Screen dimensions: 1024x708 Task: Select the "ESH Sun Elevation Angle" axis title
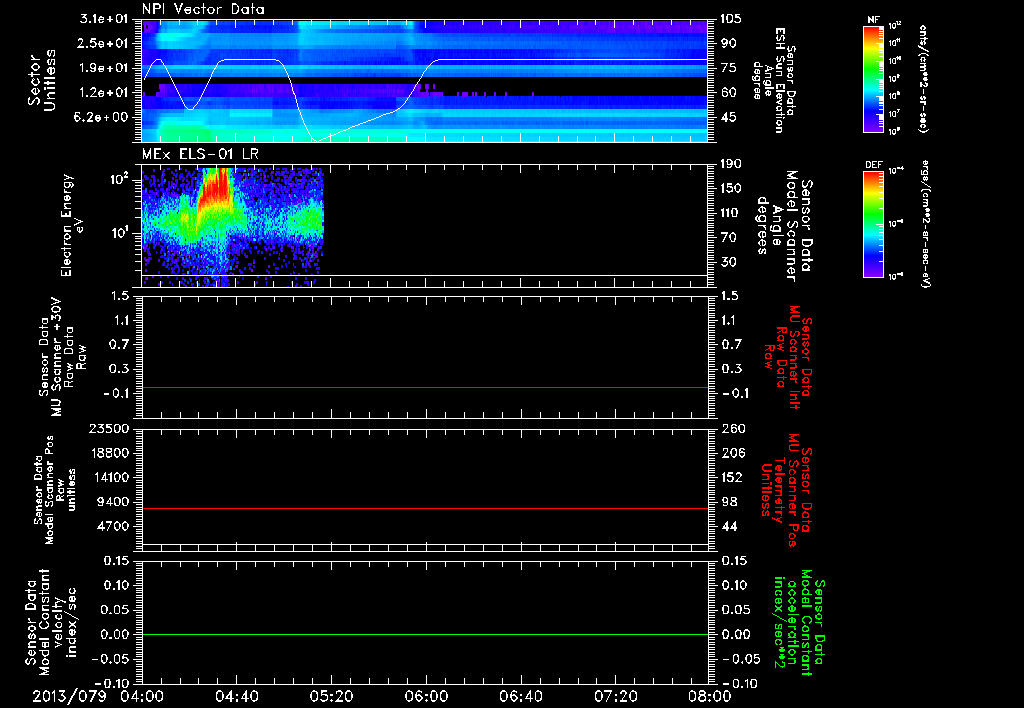(773, 80)
